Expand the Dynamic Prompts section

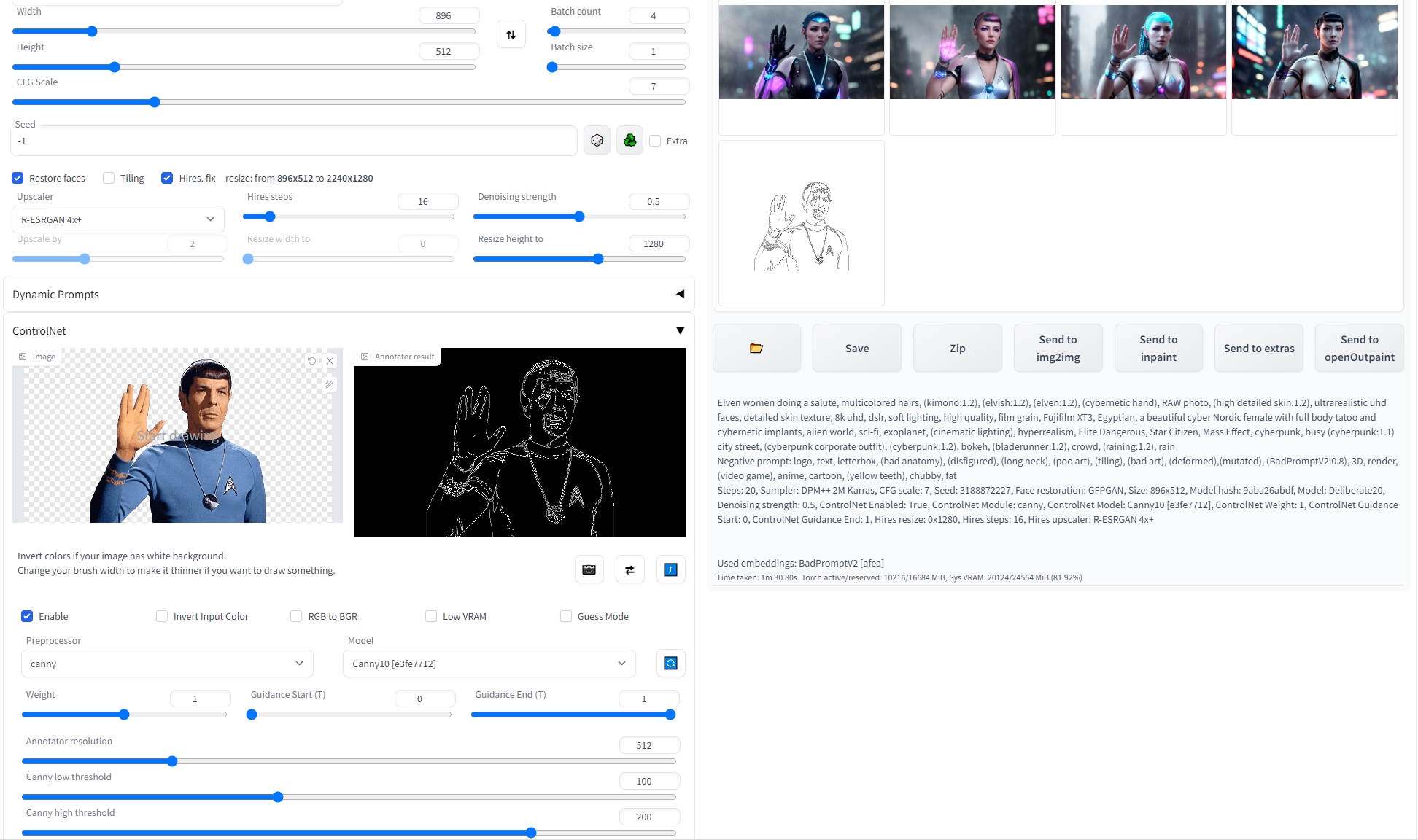(680, 294)
